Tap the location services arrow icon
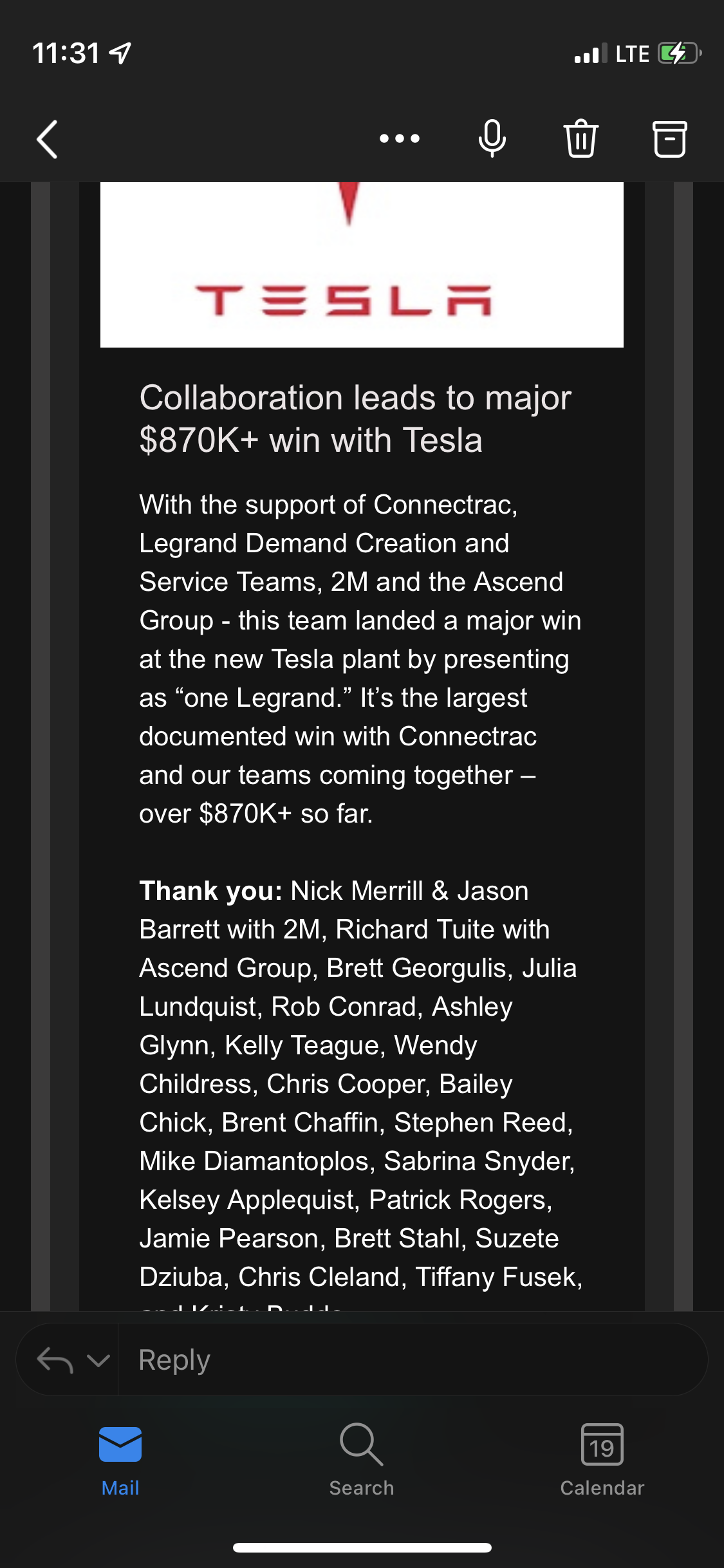Viewport: 724px width, 1568px height. 120,53
